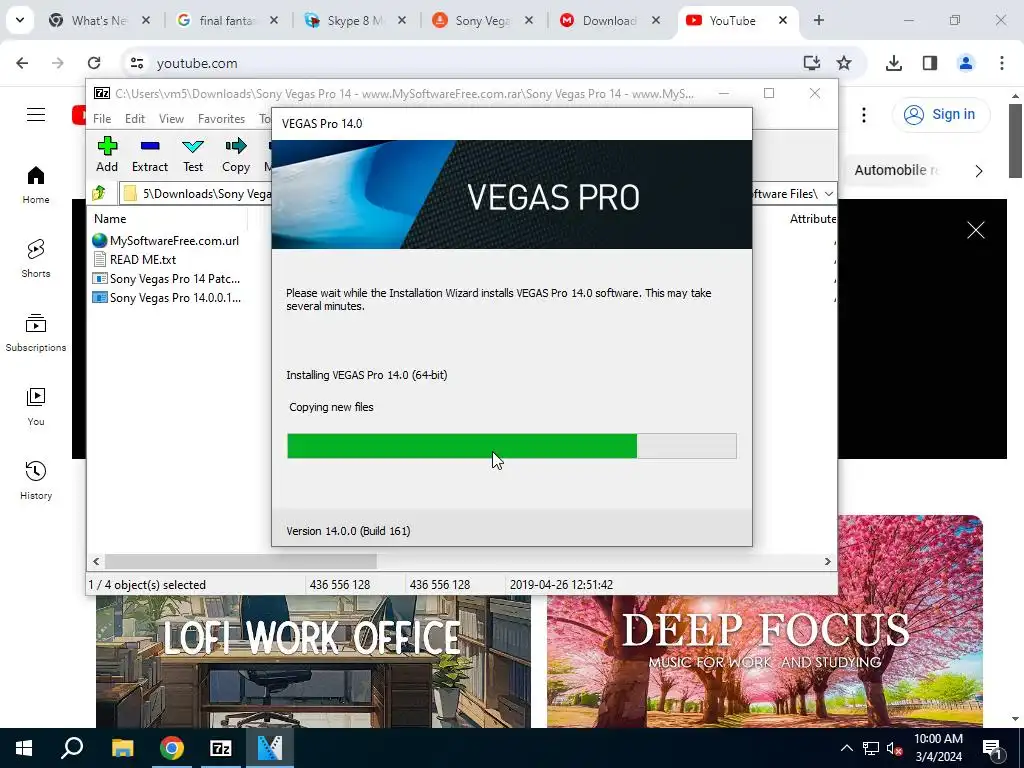Image resolution: width=1024 pixels, height=768 pixels.
Task: Open 7-Zip address path dropdown
Action: [x=828, y=193]
